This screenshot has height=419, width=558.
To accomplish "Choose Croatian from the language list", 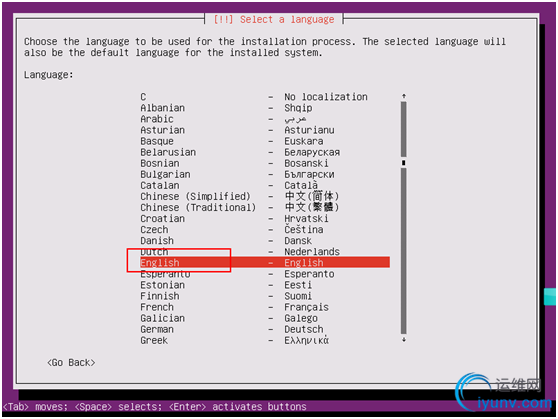I will pos(265,218).
